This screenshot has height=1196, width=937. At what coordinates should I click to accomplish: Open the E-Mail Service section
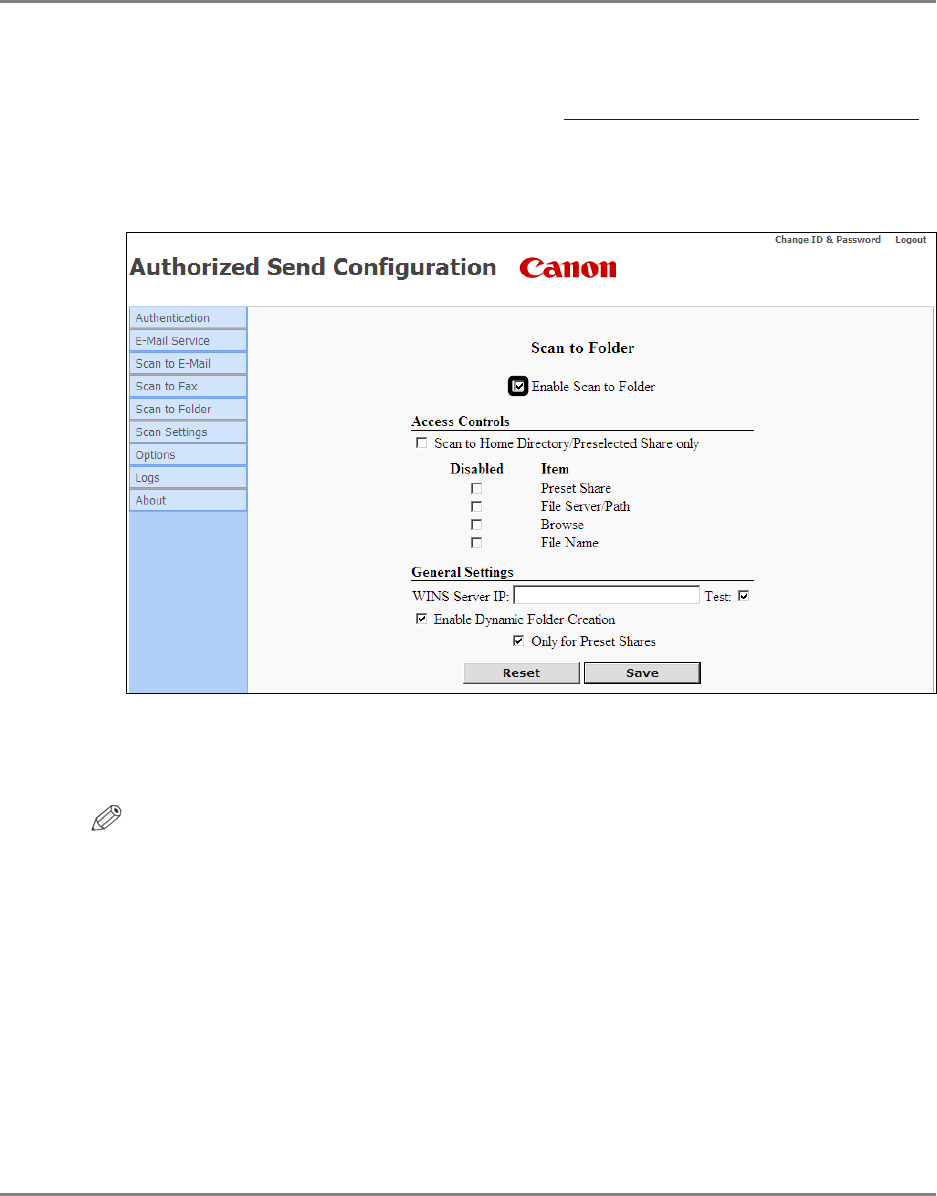(188, 341)
